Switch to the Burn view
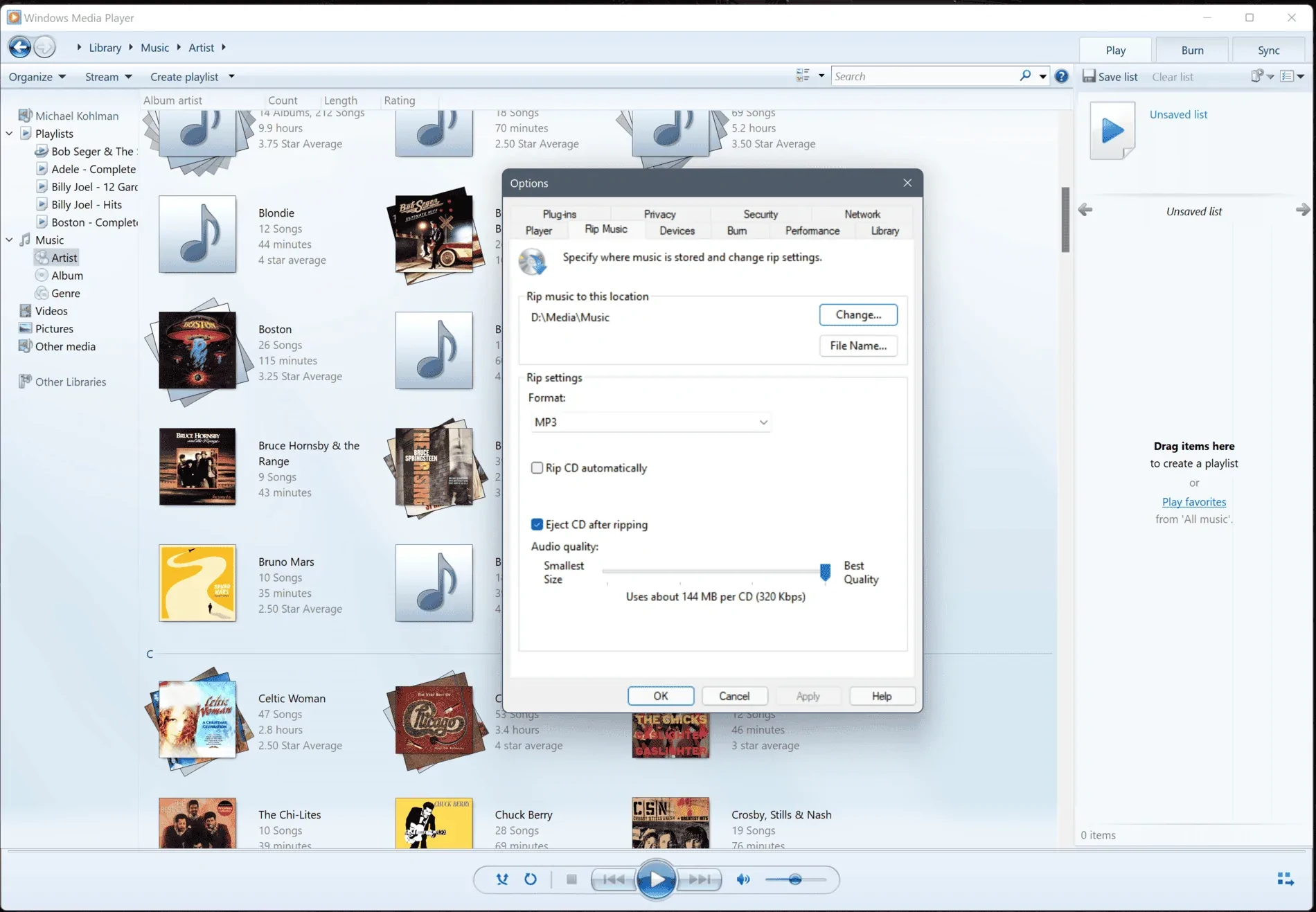The height and width of the screenshot is (912, 1316). click(x=1191, y=49)
